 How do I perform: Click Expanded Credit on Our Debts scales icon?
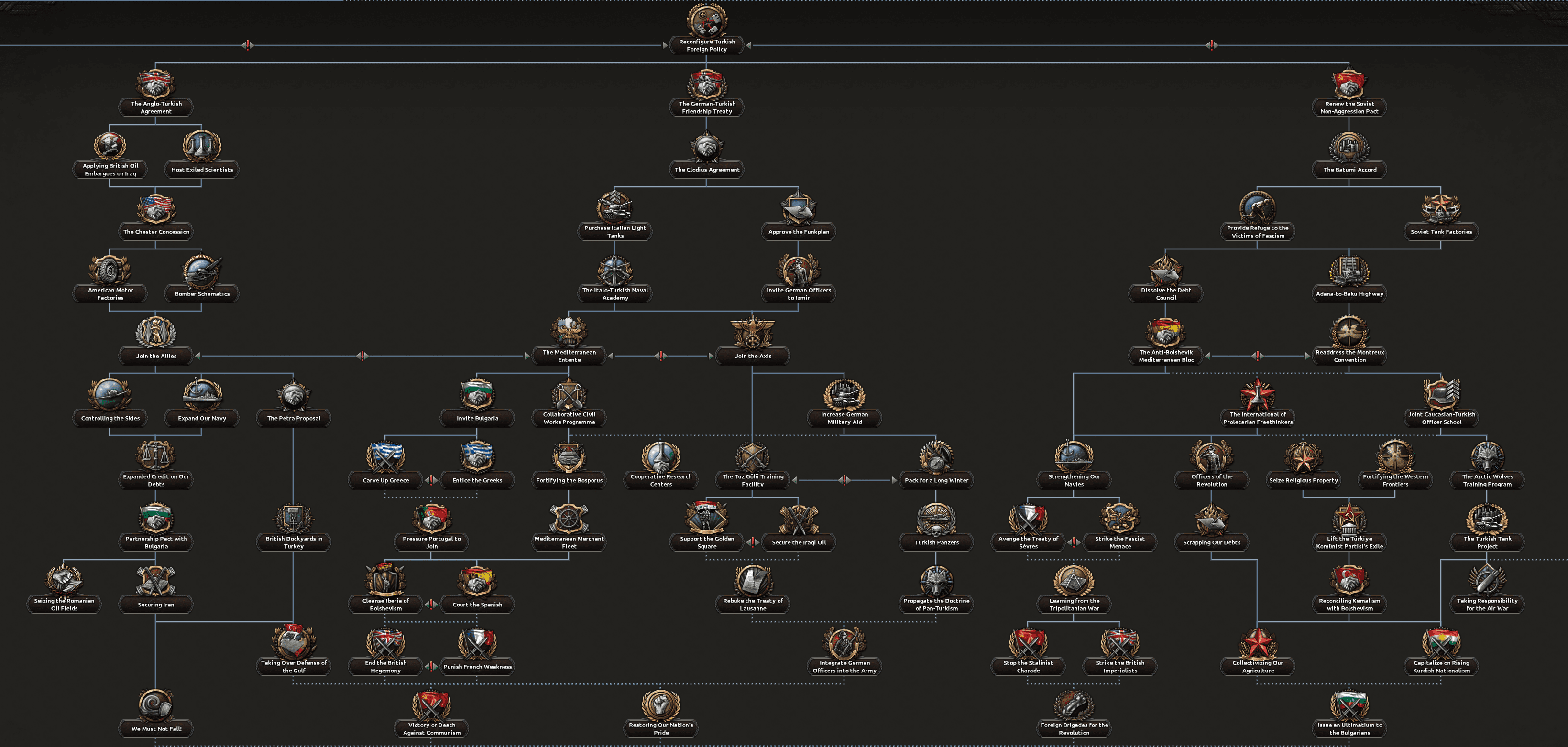coord(156,456)
